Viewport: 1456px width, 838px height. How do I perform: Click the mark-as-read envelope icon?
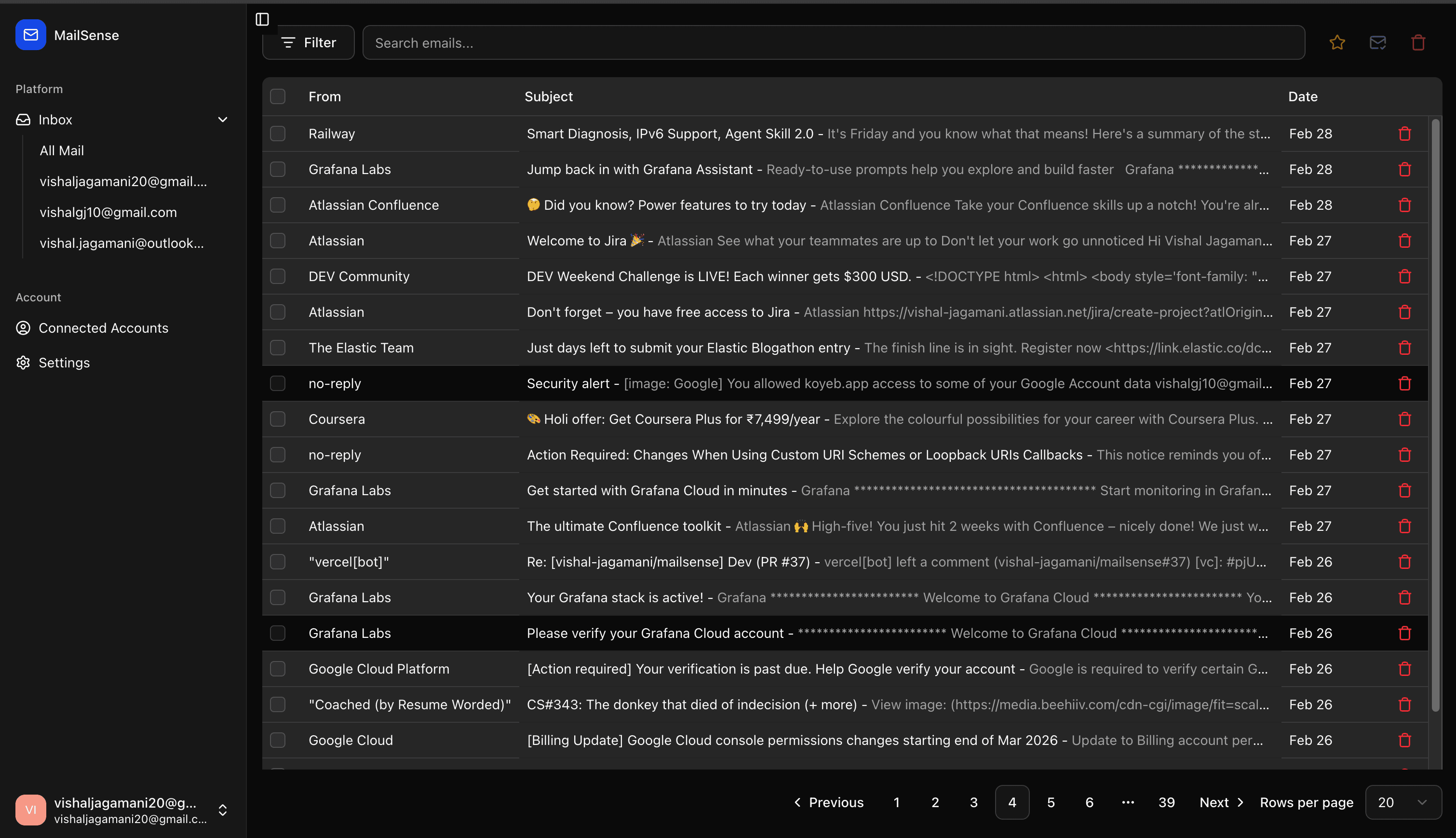point(1377,42)
